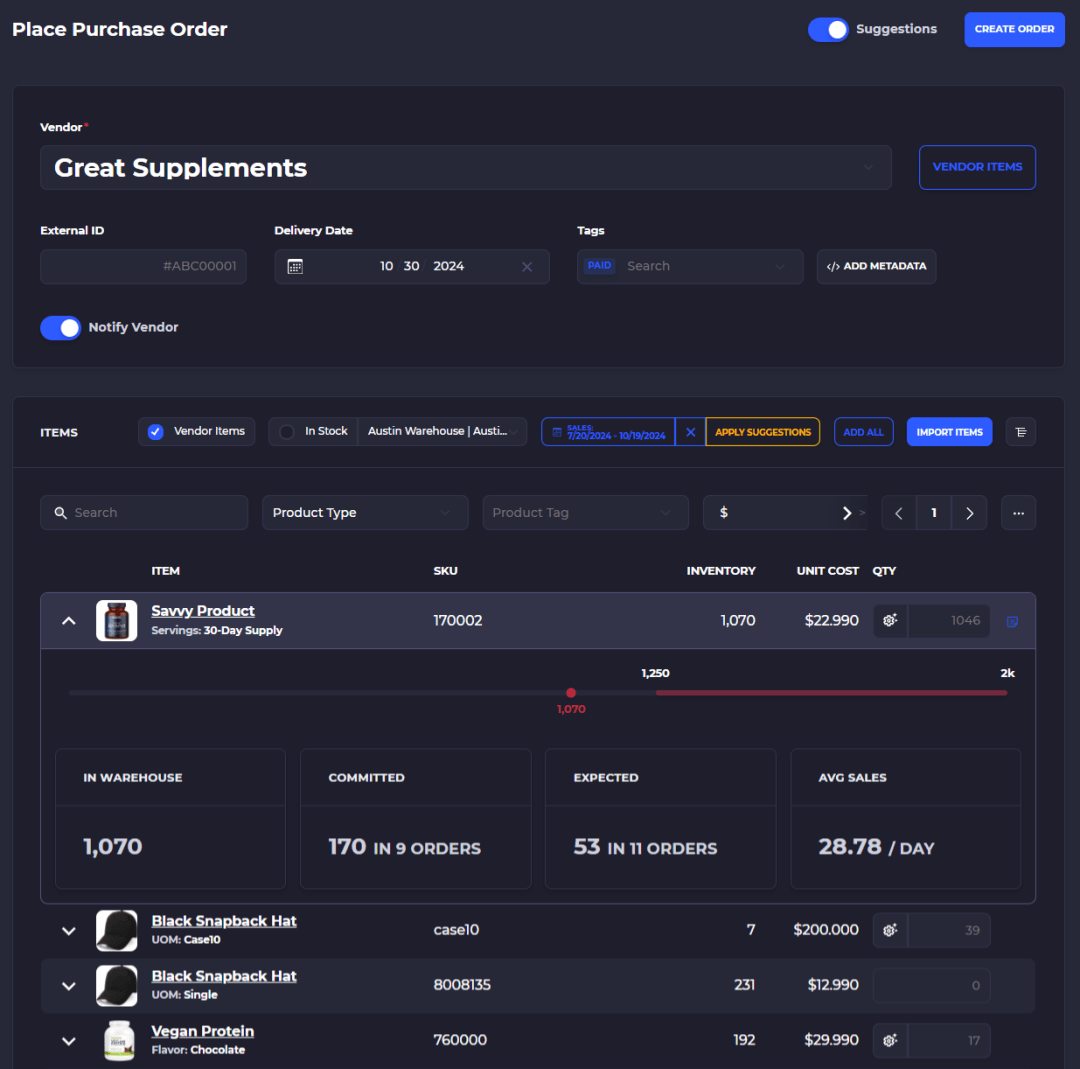Viewport: 1080px width, 1069px height.
Task: Click the calendar icon in Delivery Date
Action: 295,267
